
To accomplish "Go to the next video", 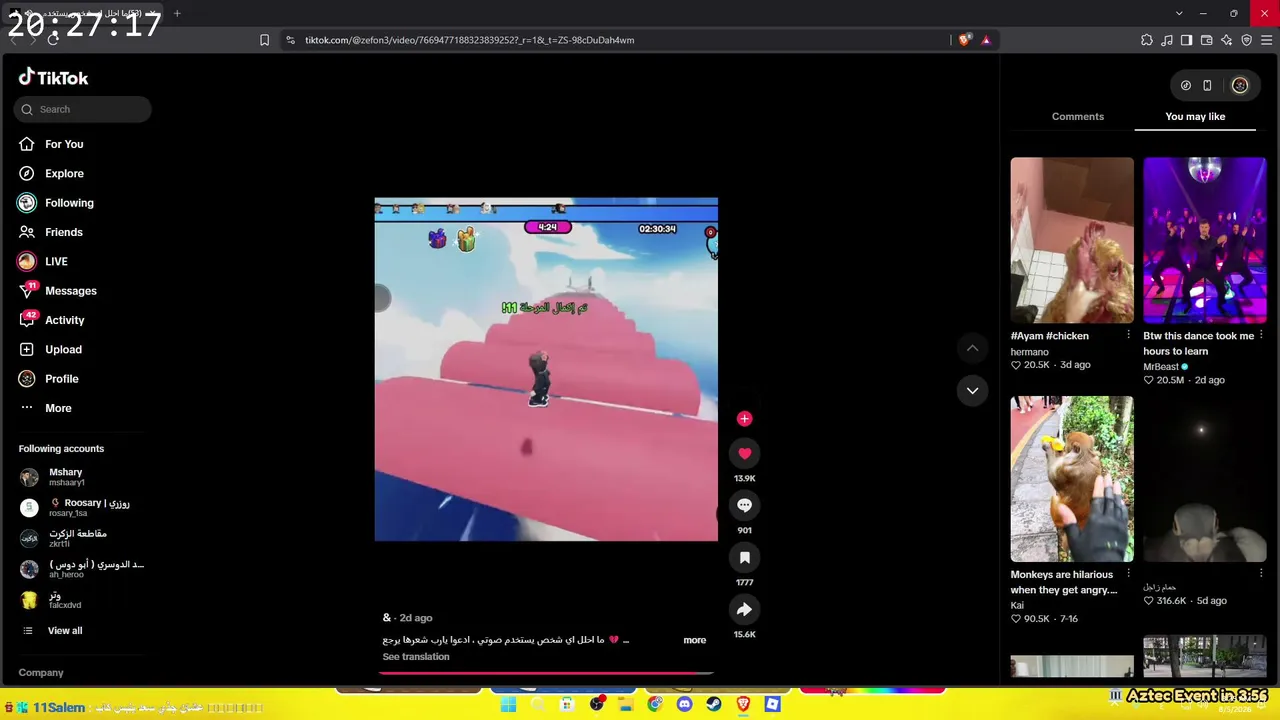I will 972,391.
